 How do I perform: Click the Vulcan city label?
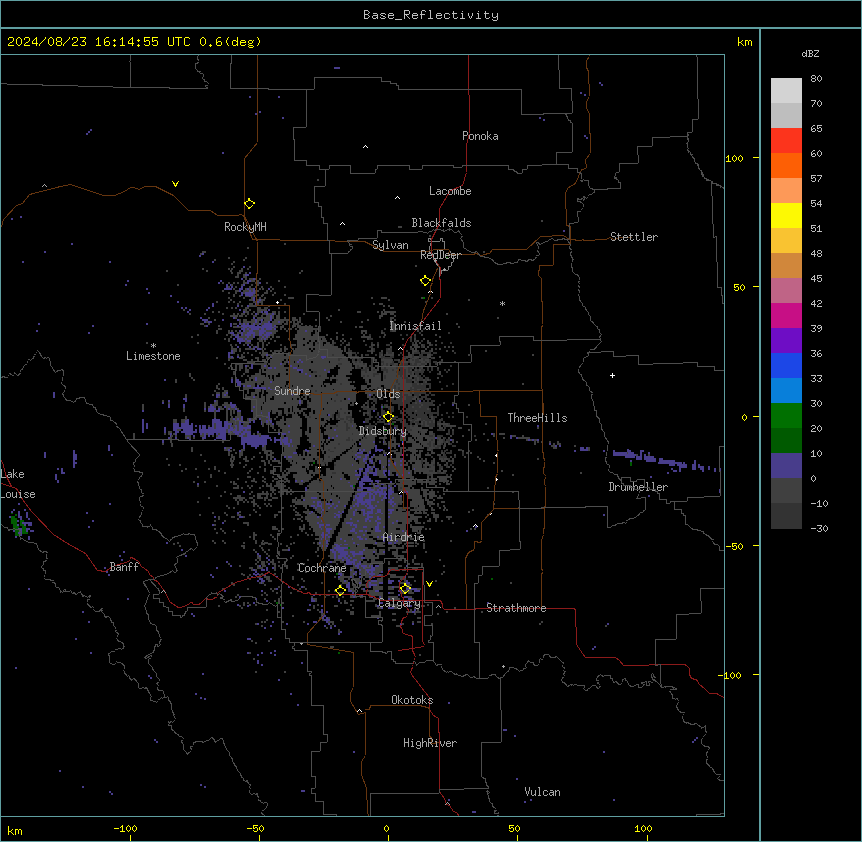click(x=542, y=792)
